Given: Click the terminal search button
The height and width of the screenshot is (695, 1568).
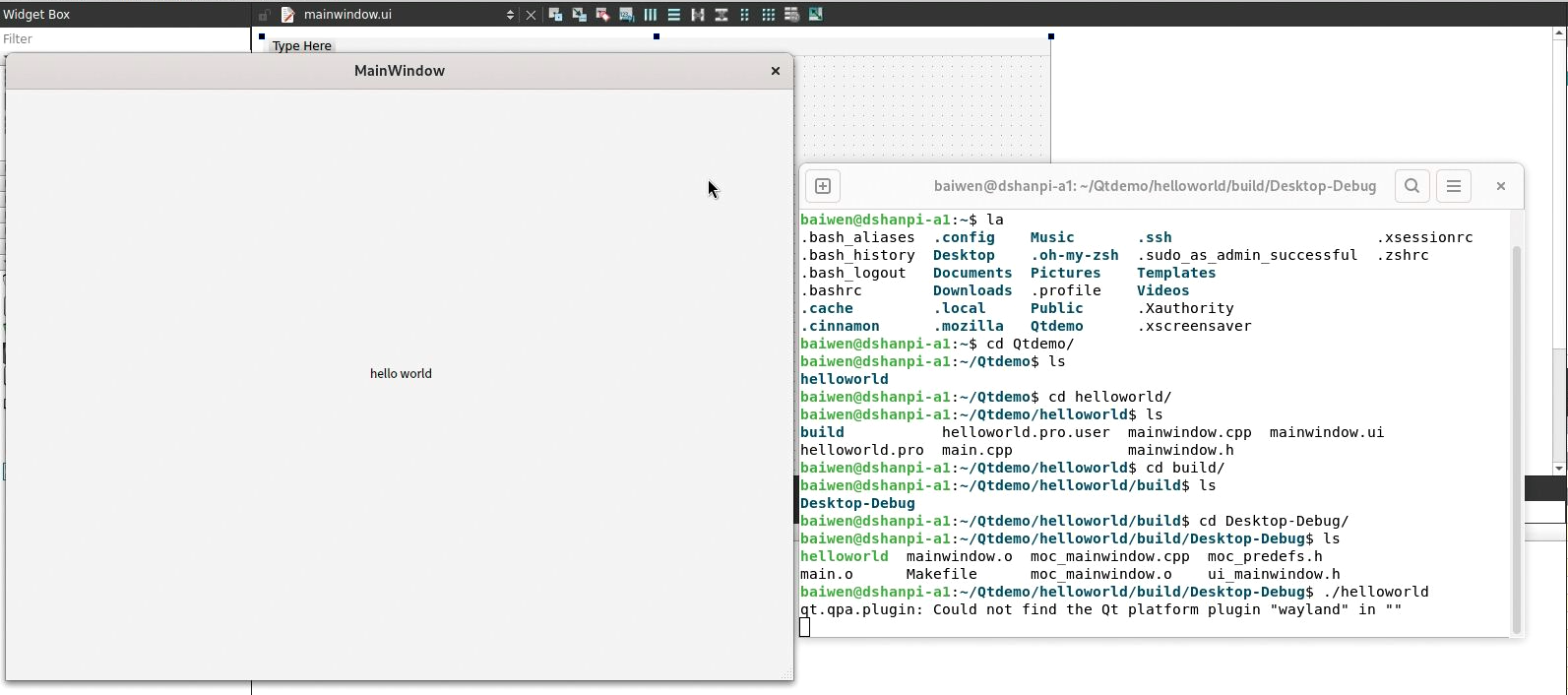Looking at the screenshot, I should (1411, 186).
